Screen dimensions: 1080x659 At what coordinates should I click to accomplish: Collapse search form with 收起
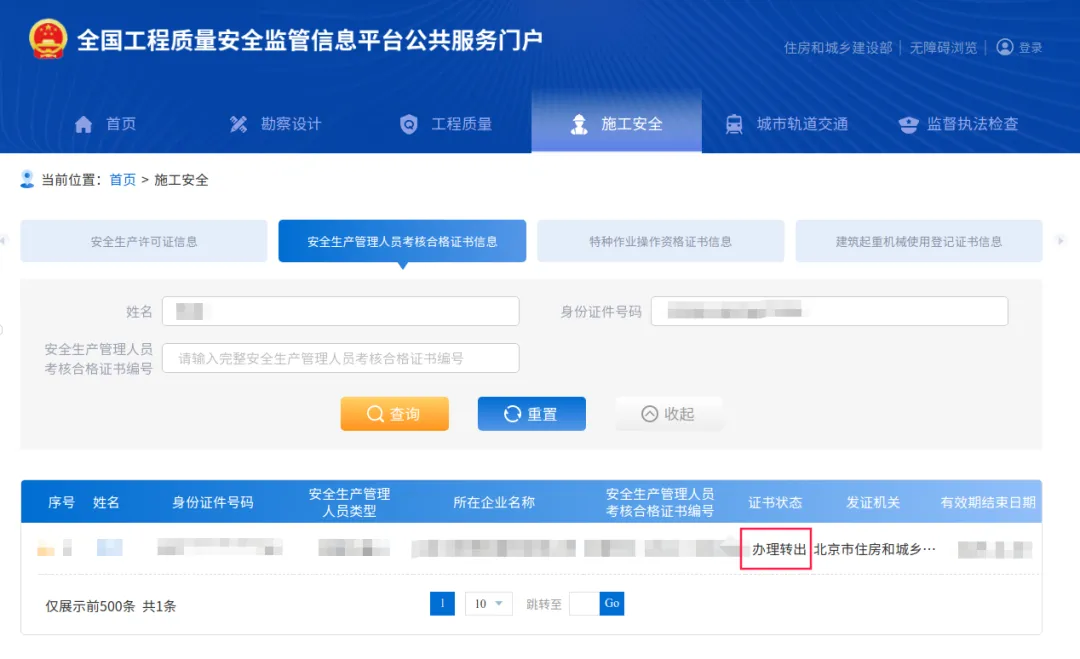(x=668, y=414)
